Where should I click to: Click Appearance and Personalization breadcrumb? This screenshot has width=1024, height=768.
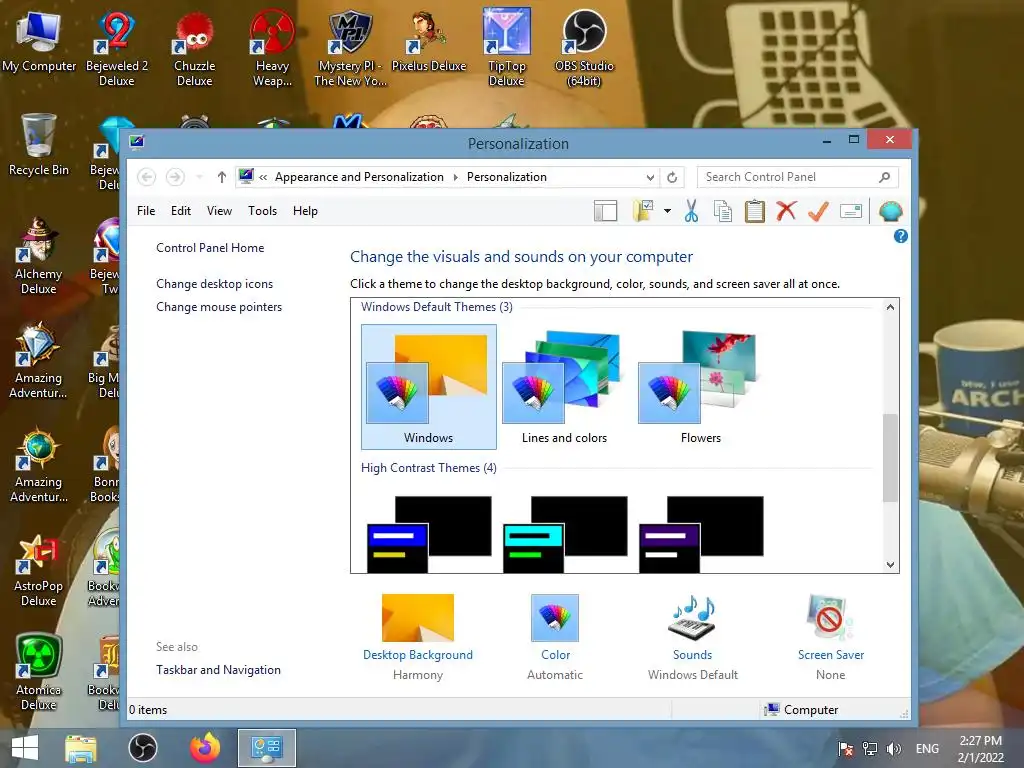click(x=359, y=177)
